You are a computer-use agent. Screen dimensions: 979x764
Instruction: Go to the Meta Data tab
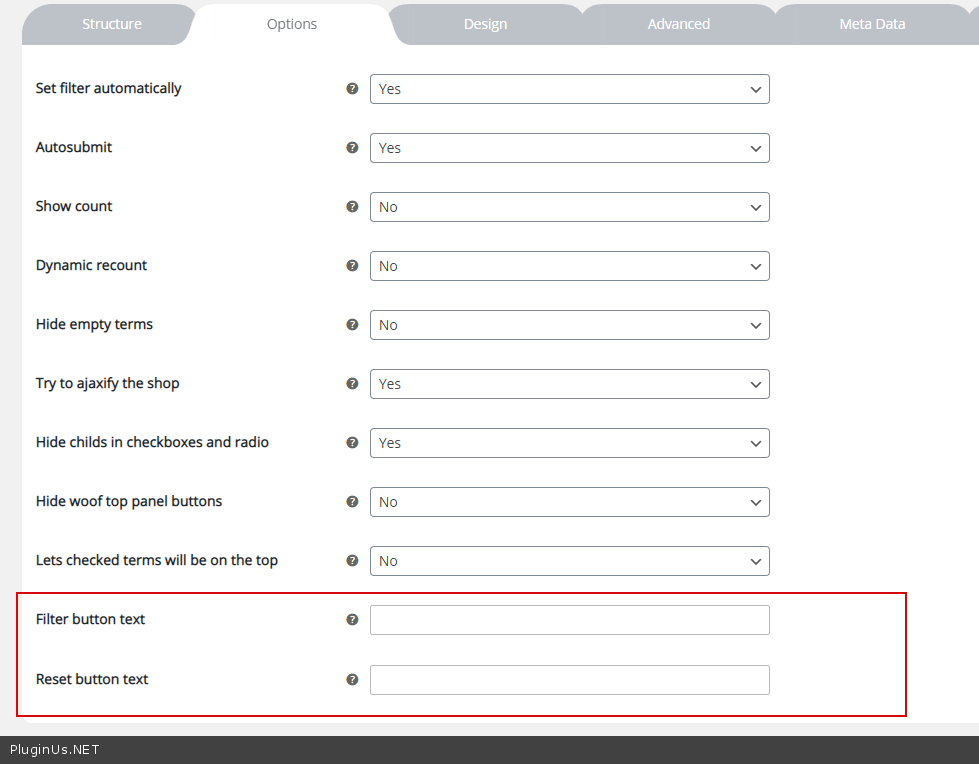(872, 24)
